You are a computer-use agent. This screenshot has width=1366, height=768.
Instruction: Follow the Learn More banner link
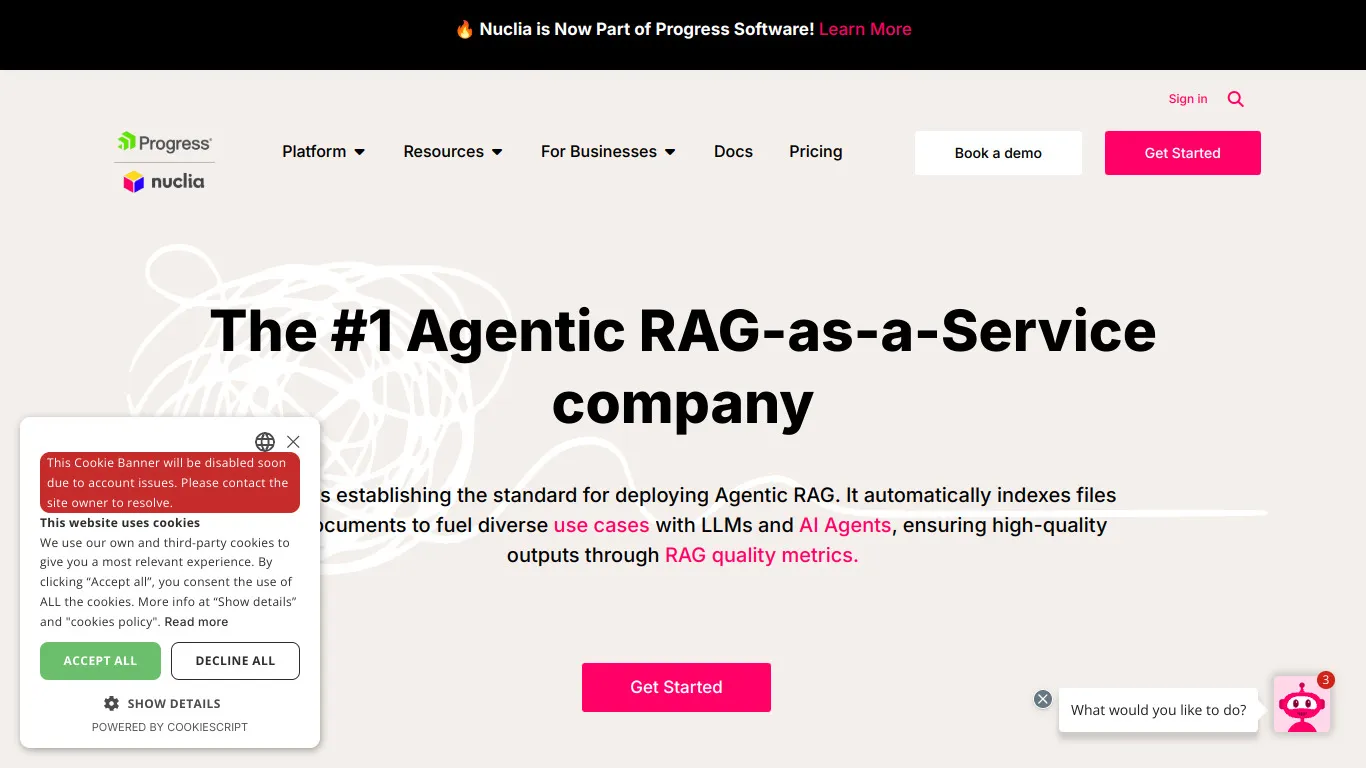point(865,29)
